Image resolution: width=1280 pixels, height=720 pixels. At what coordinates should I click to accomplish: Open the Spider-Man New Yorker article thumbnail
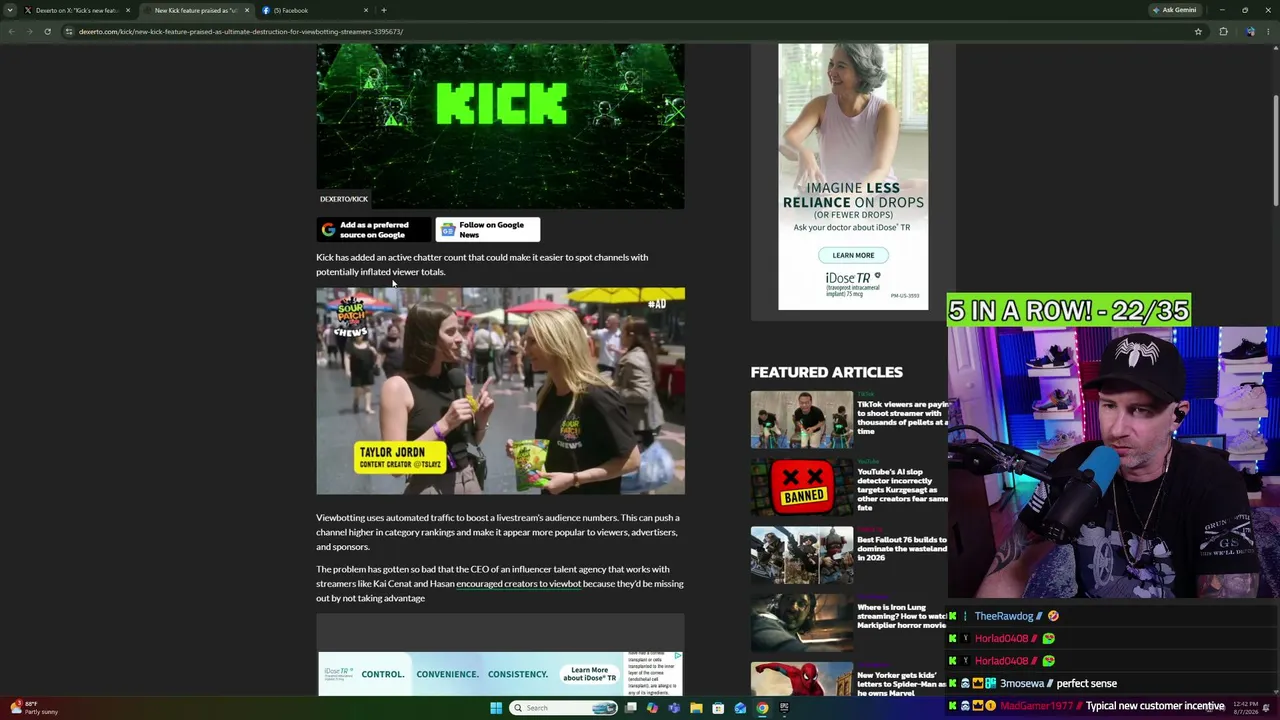click(x=802, y=681)
